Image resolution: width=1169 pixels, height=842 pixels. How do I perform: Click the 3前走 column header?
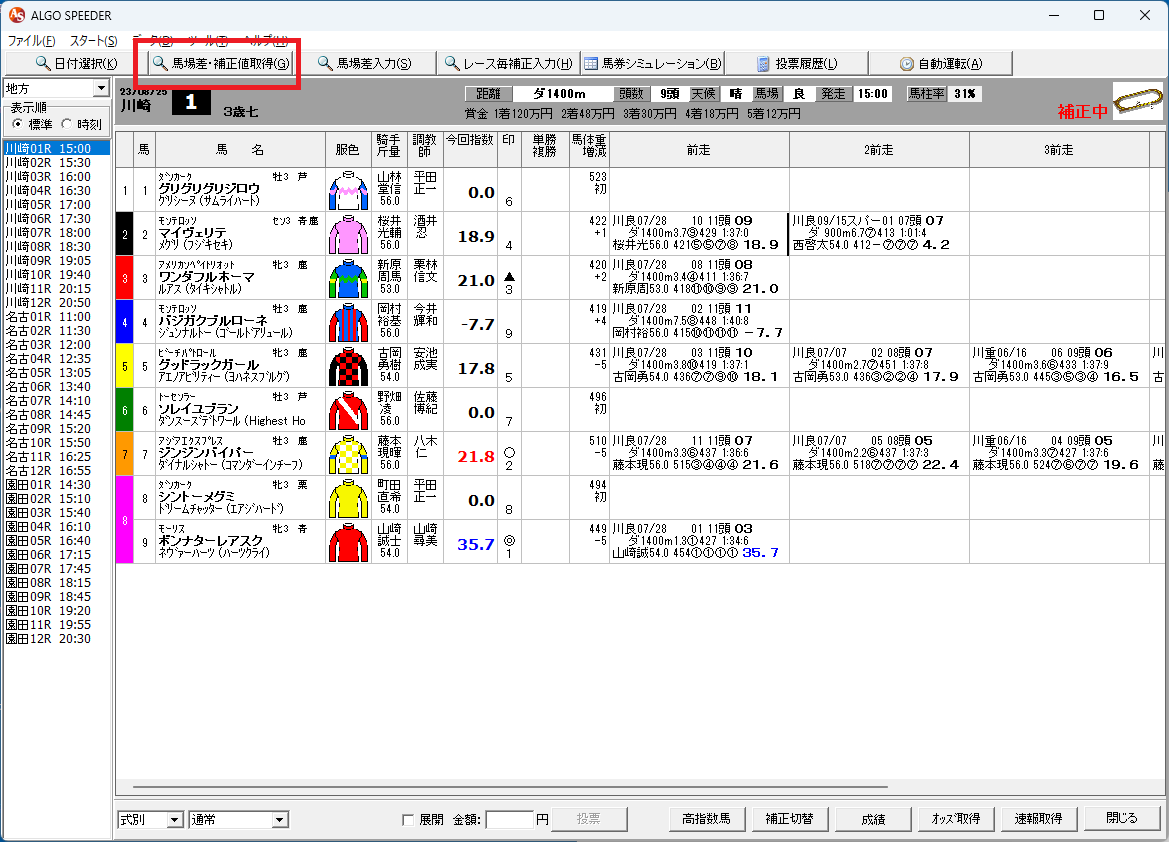tap(1059, 149)
